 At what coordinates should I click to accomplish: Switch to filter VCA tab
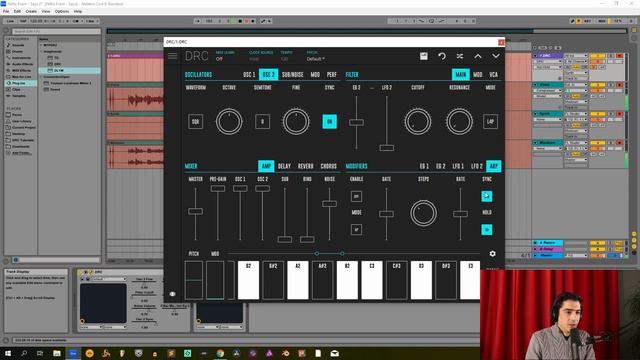click(x=493, y=75)
